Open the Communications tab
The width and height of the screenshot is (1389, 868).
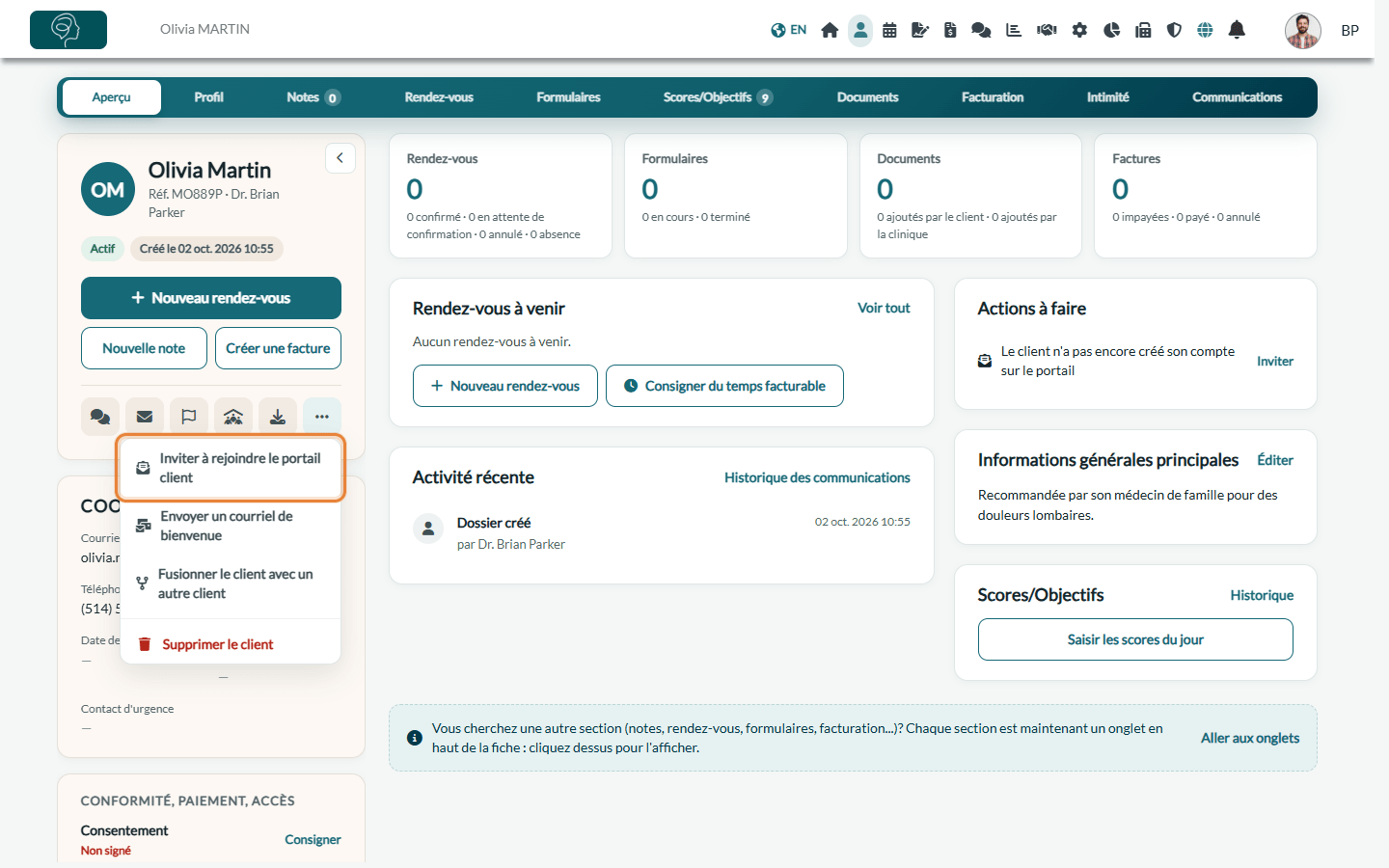(1237, 97)
